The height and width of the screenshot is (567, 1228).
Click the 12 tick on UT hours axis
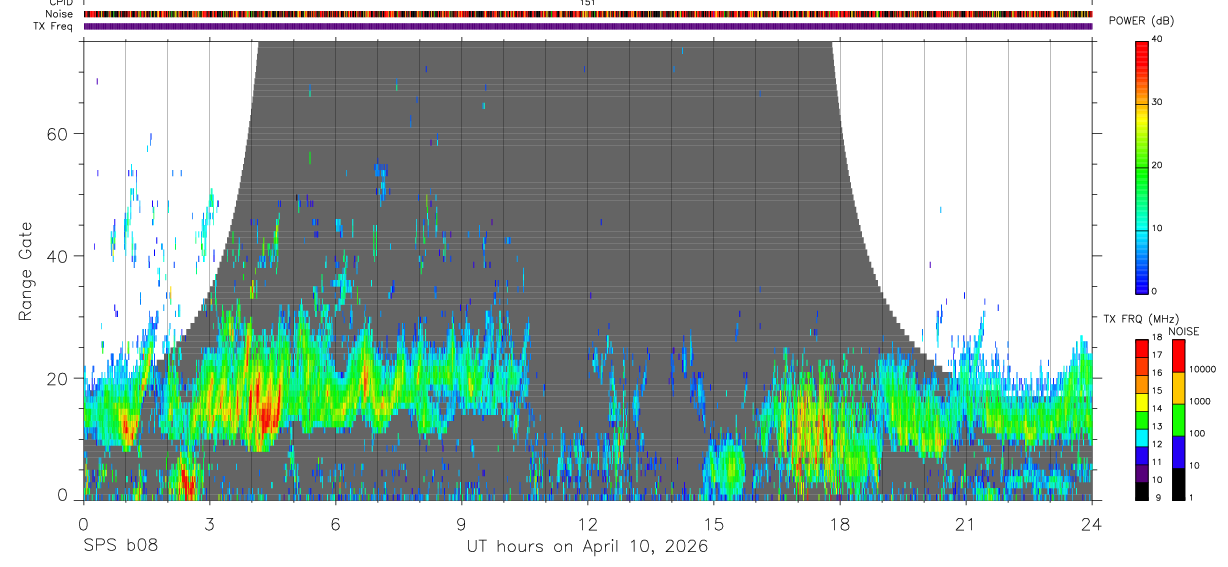click(587, 524)
